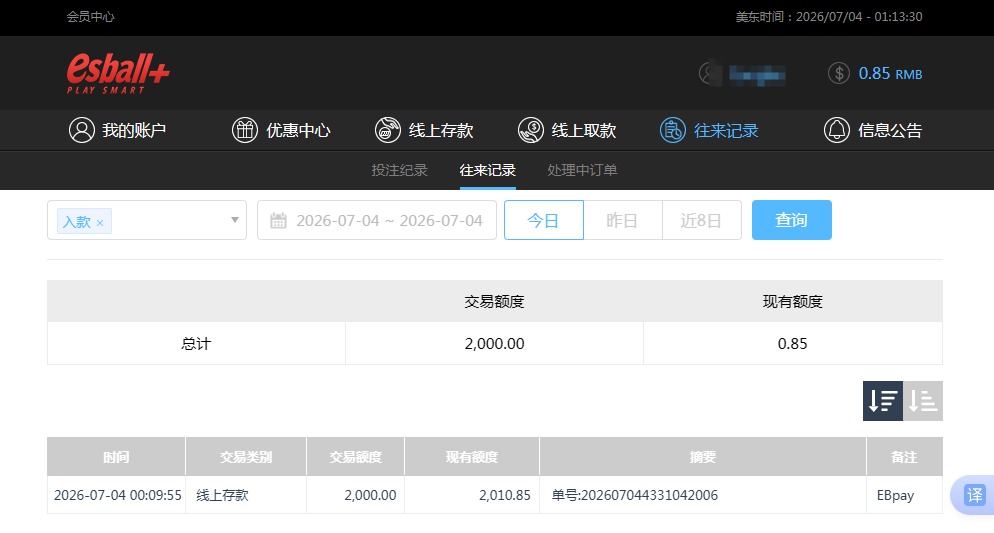994x533 pixels.
Task: Click the 备注 column header
Action: [x=904, y=456]
